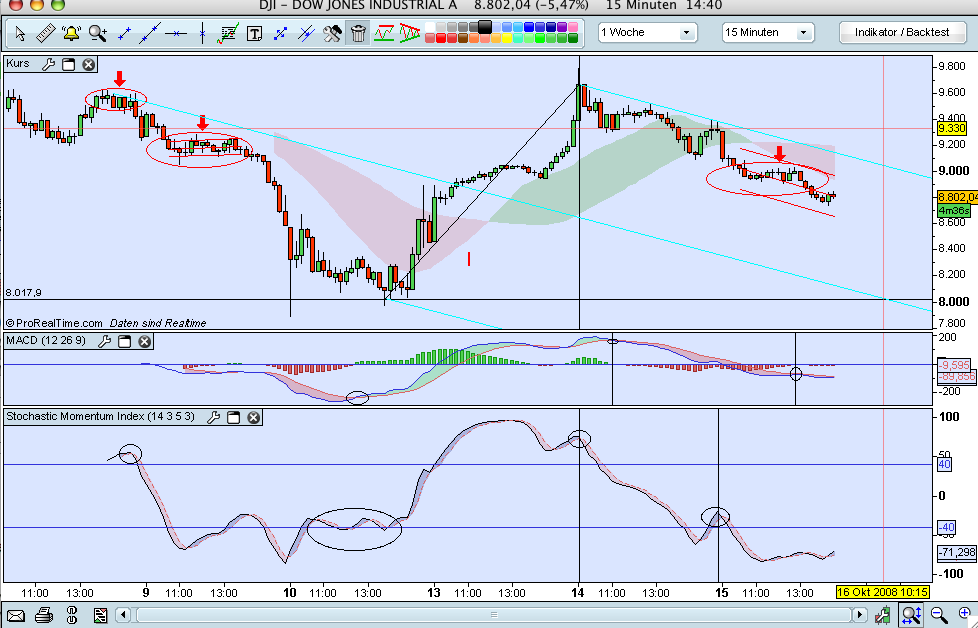Image resolution: width=978 pixels, height=628 pixels.
Task: Click the candlestick icon beside the scrollbar
Action: [x=883, y=616]
